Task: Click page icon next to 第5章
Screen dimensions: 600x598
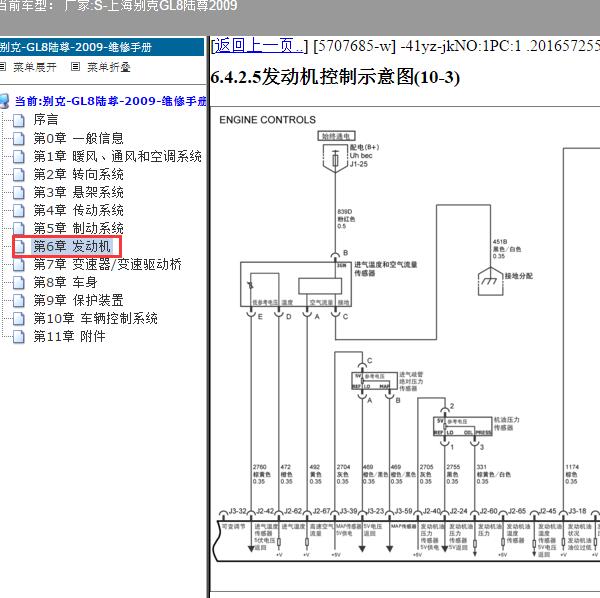Action: click(x=19, y=228)
